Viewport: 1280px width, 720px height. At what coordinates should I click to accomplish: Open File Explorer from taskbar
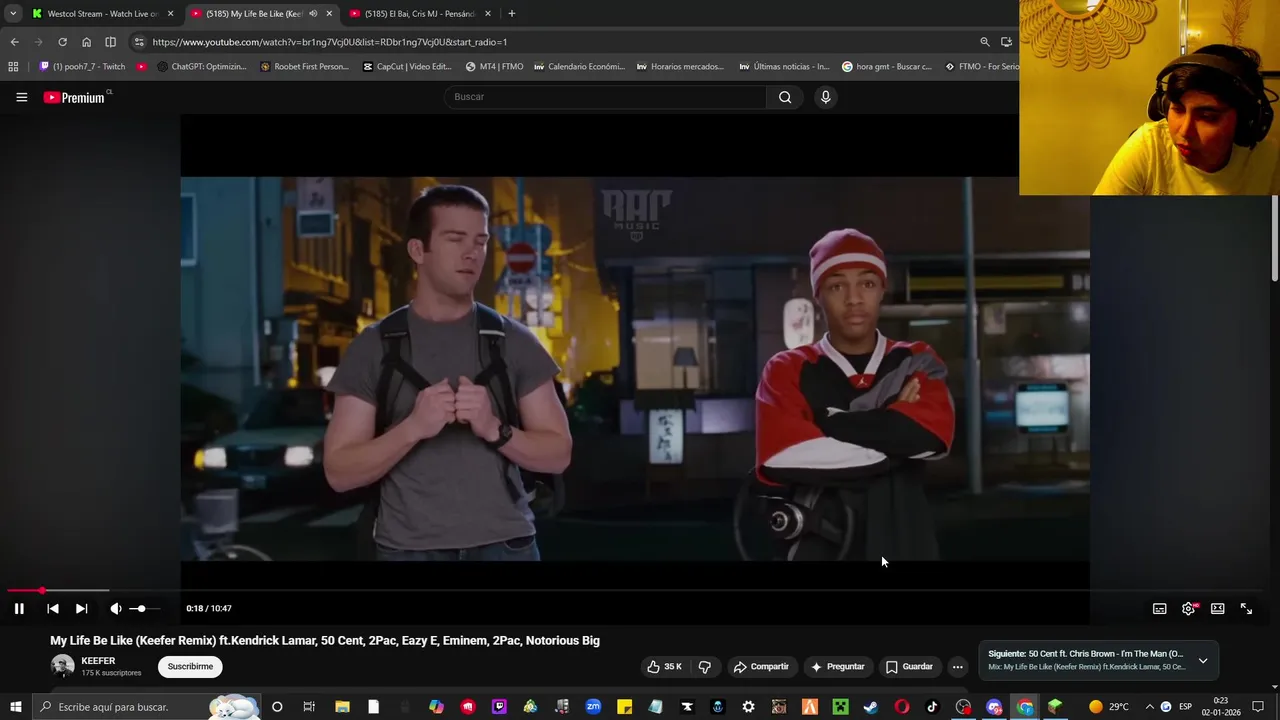tap(342, 707)
